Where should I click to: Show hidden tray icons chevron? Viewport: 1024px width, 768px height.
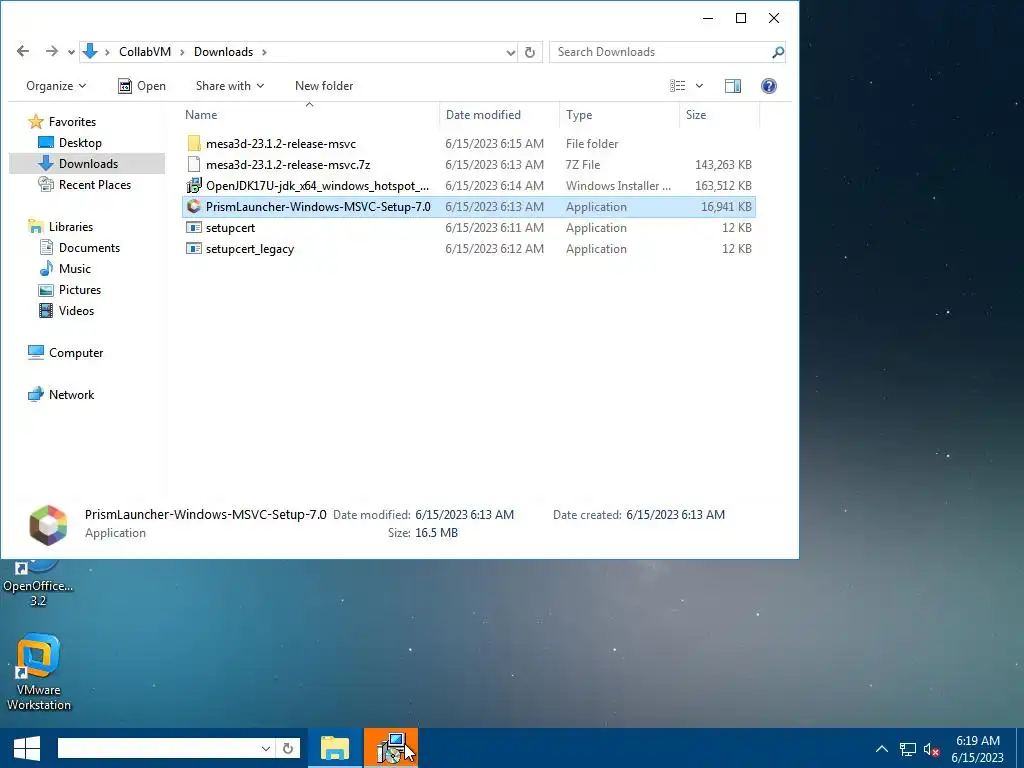pos(882,749)
